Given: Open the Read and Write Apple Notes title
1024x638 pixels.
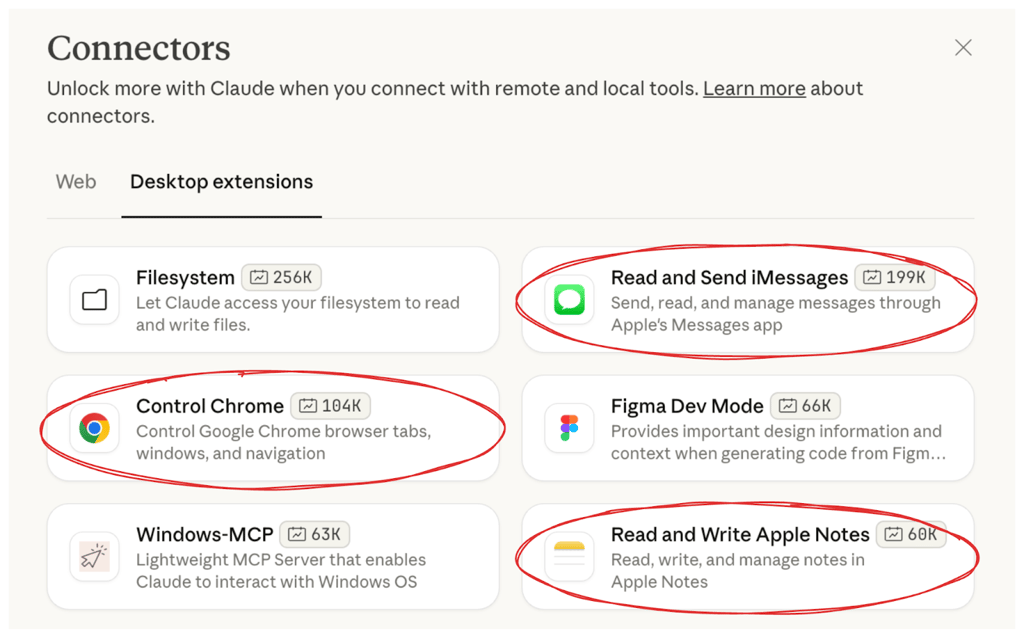Looking at the screenshot, I should click(741, 535).
